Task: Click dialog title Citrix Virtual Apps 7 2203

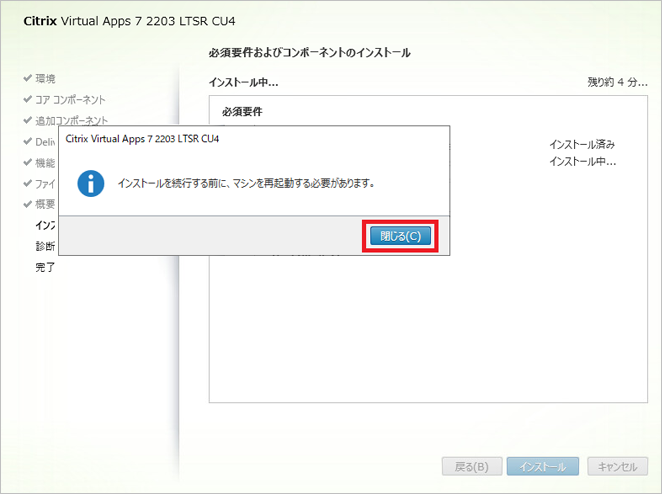Action: pos(142,138)
